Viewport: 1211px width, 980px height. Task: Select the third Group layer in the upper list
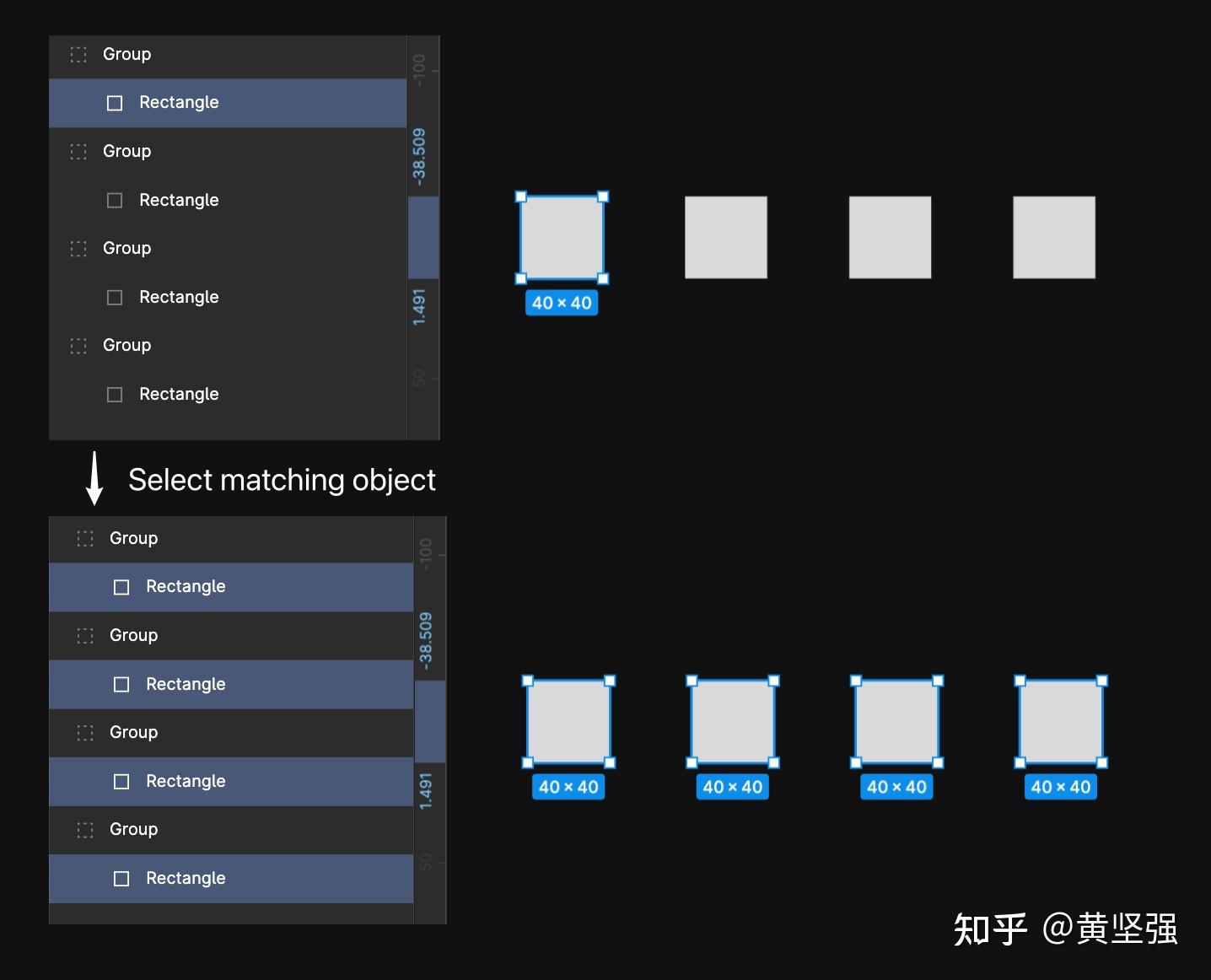(127, 248)
